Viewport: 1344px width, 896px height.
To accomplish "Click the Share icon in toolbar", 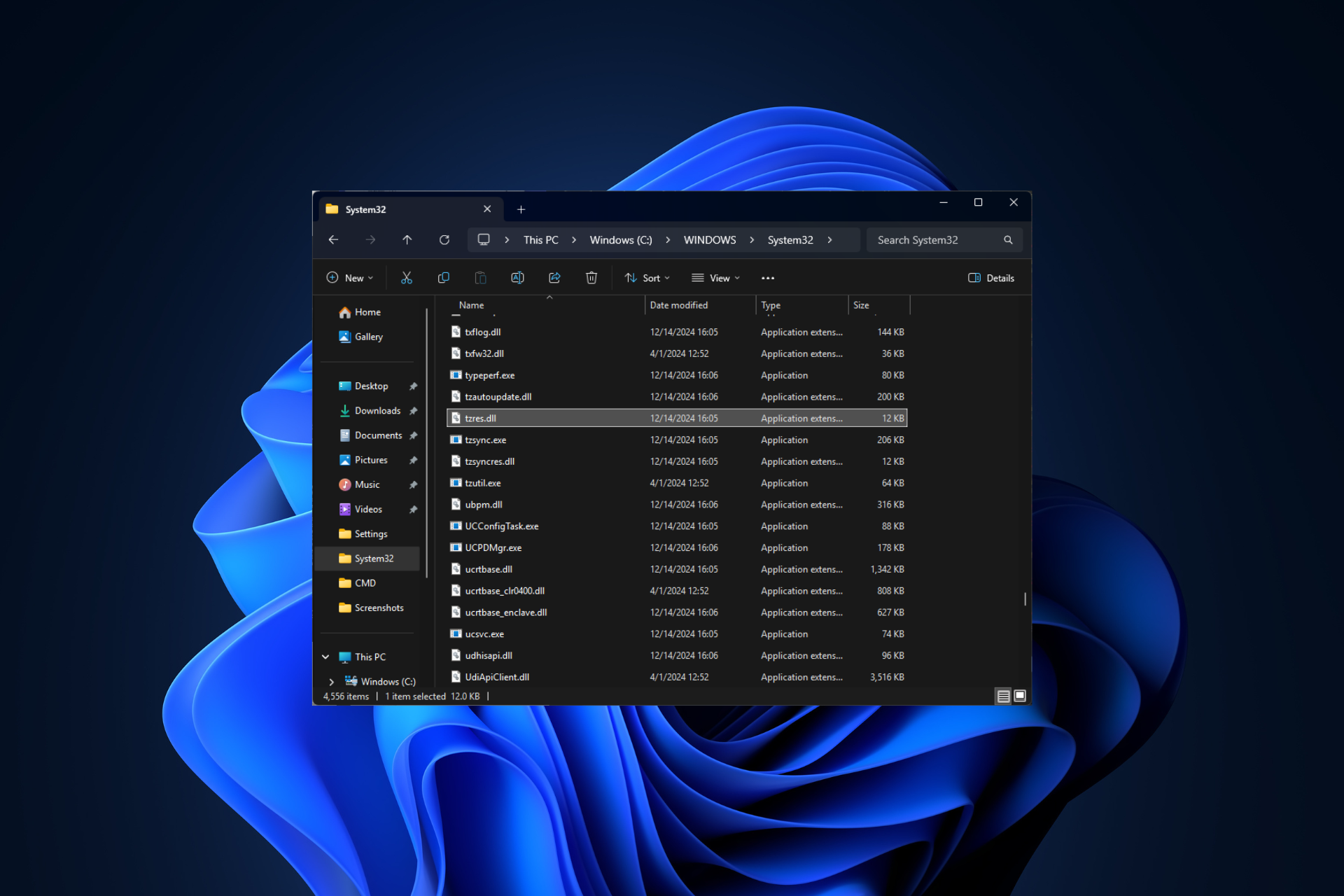I will point(554,278).
